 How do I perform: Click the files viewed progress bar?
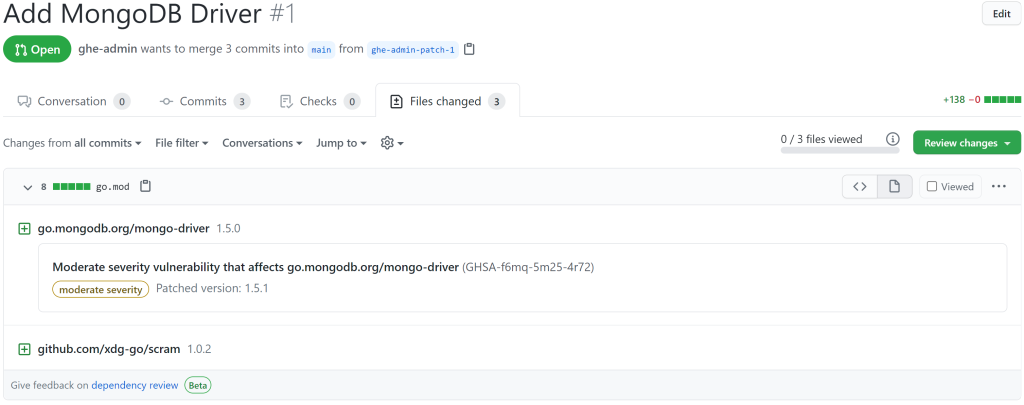[839, 150]
